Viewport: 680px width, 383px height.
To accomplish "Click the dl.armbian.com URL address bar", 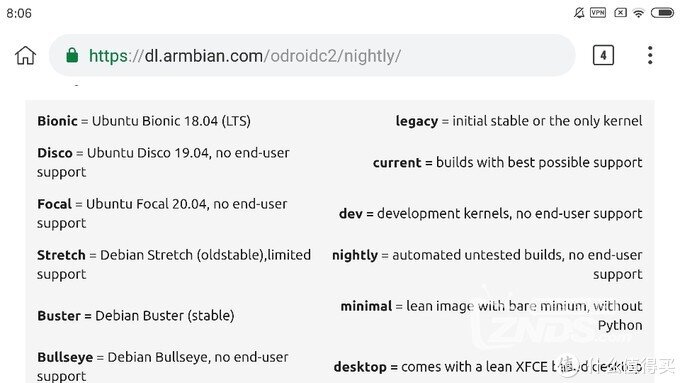I will [312, 56].
